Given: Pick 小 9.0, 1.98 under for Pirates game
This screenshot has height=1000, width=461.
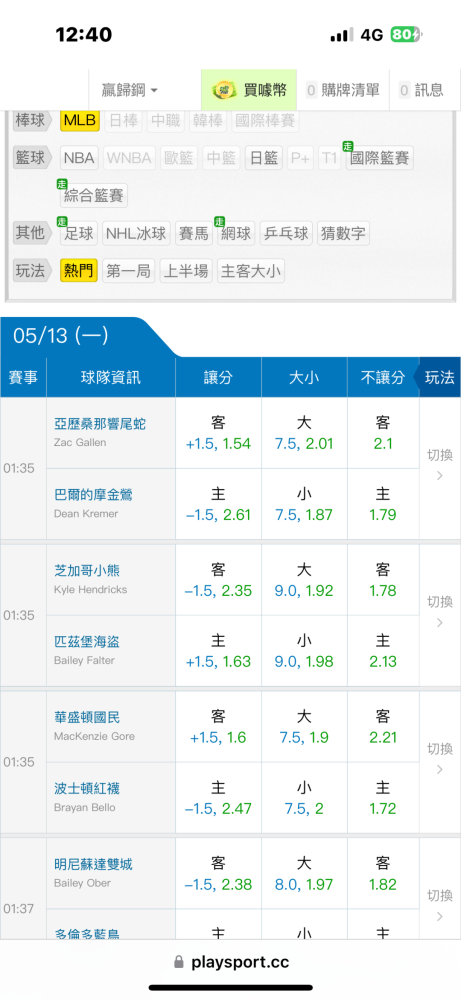Looking at the screenshot, I should (x=304, y=651).
